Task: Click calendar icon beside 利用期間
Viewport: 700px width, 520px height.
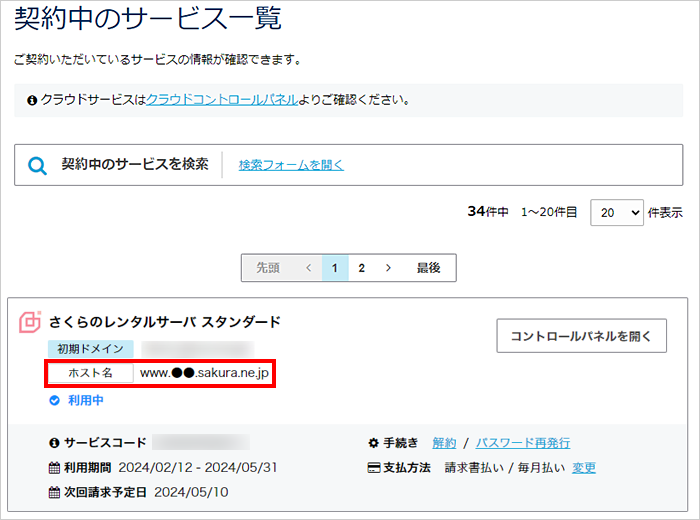Action: [x=54, y=468]
